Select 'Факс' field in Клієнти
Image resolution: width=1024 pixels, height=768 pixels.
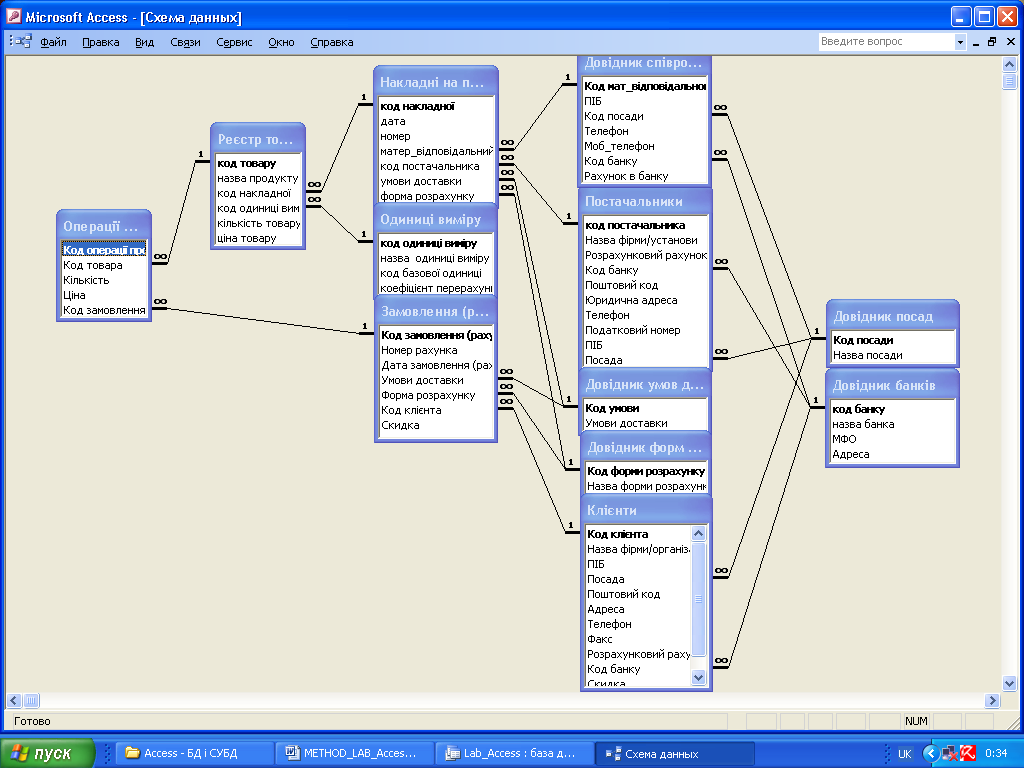click(x=638, y=639)
